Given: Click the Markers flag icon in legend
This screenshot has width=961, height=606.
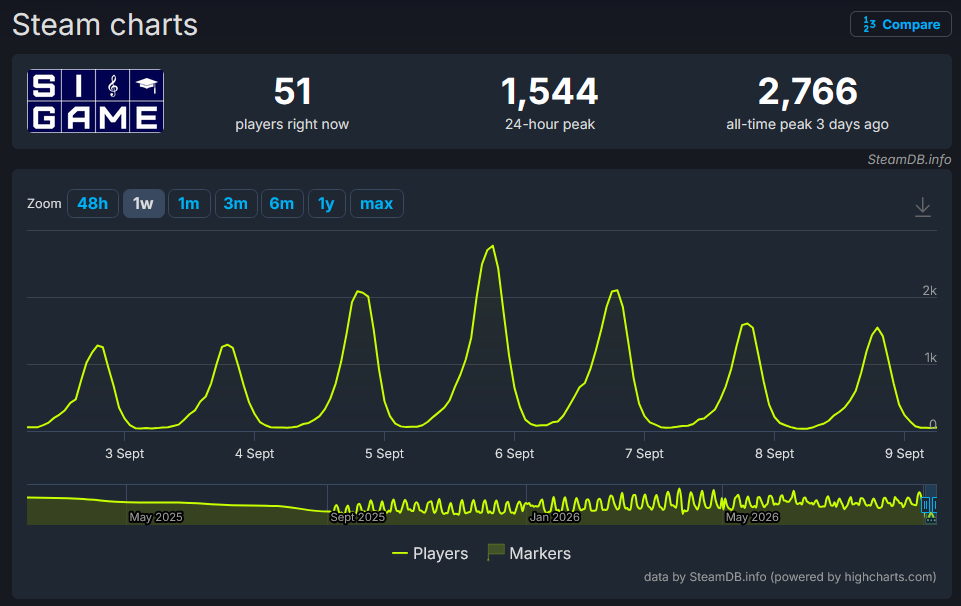Looking at the screenshot, I should 495,552.
